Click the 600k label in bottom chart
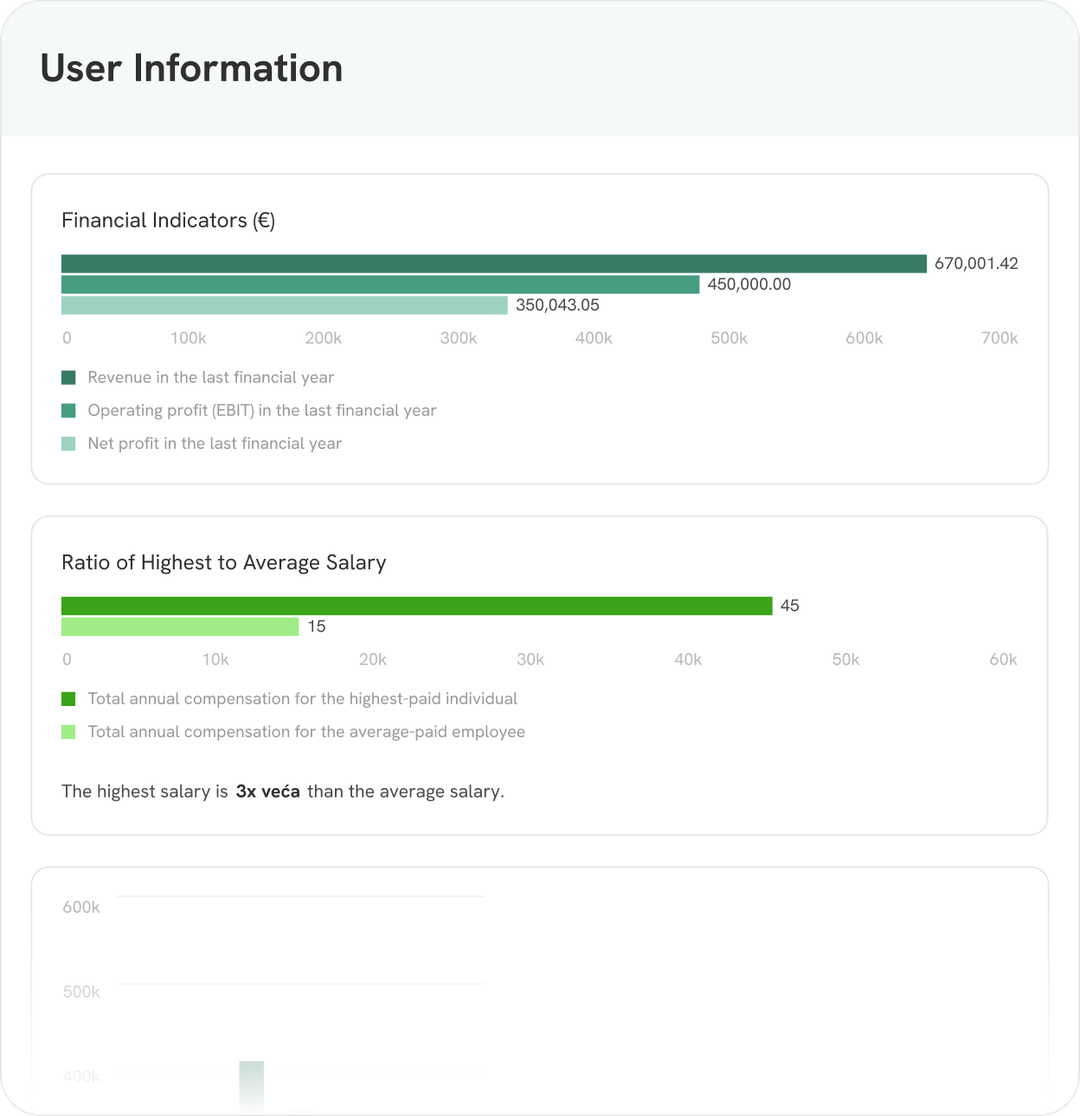1080x1116 pixels. tap(81, 907)
